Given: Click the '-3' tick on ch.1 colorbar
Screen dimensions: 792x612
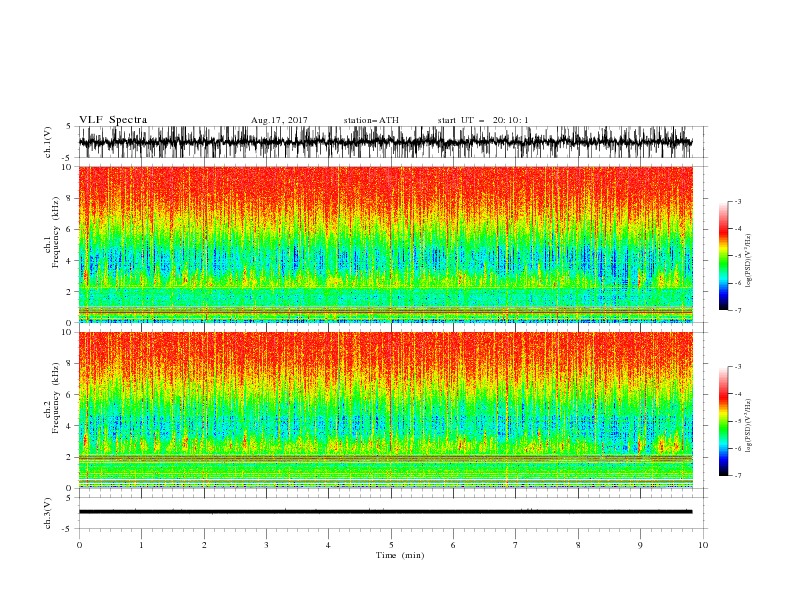Looking at the screenshot, I should click(738, 201).
